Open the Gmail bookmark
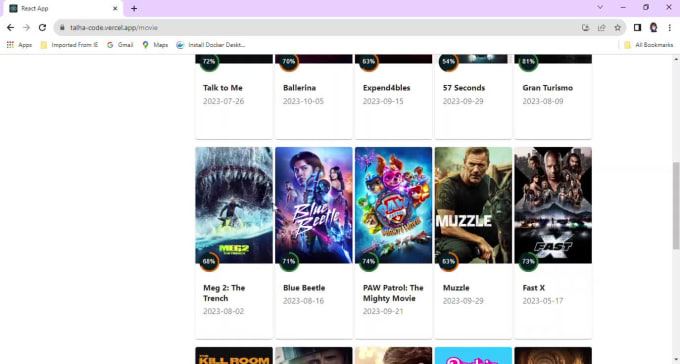The width and height of the screenshot is (680, 364). tap(120, 45)
